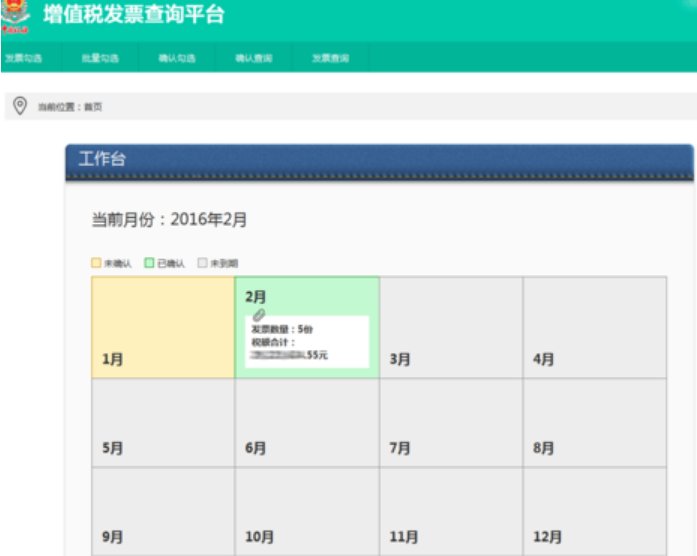Click the gray 未到期 legend swatch

click(x=202, y=263)
